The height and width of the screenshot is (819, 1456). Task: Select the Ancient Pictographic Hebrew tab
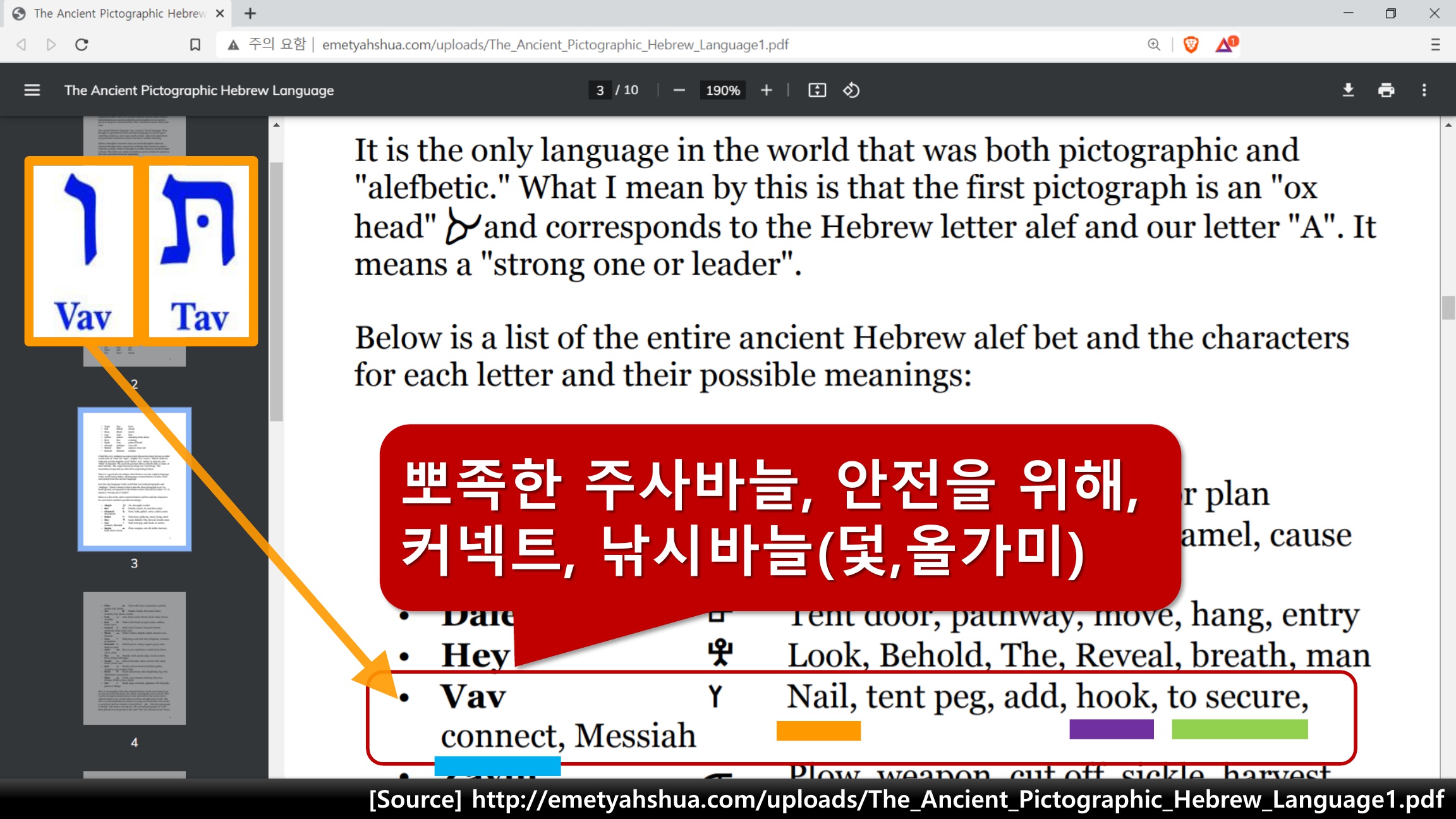119,13
